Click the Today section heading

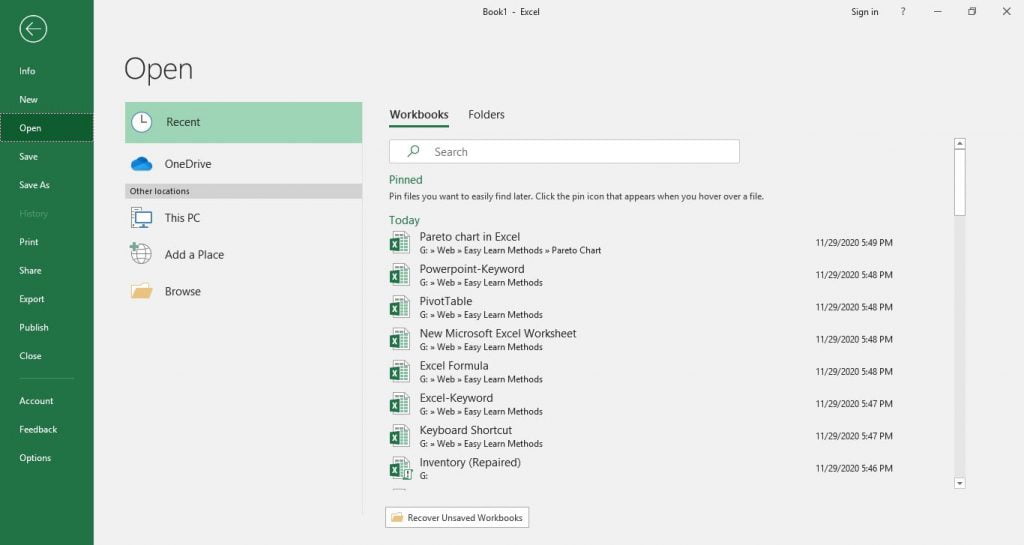(x=404, y=220)
